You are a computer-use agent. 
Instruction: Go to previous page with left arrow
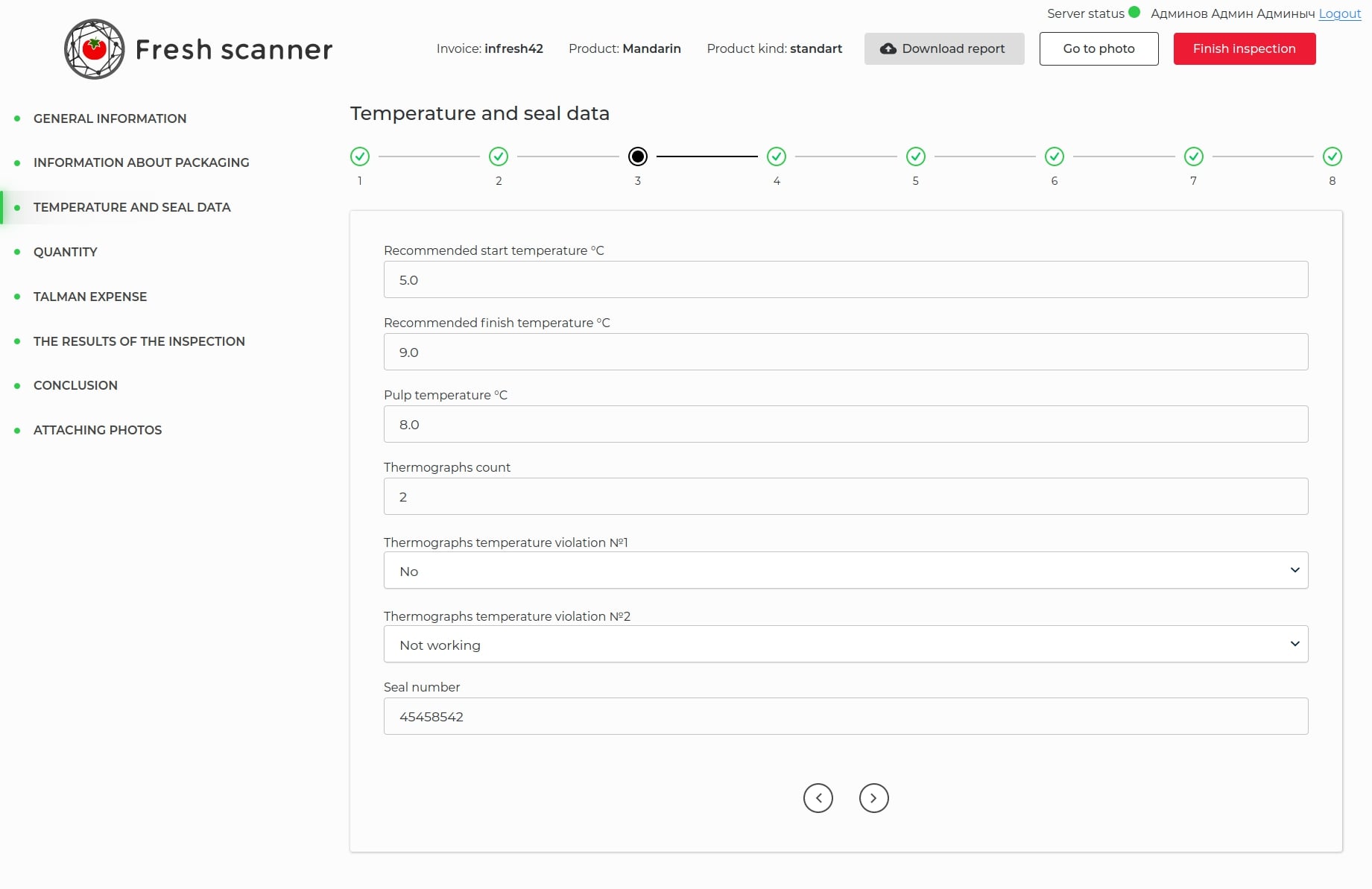[x=818, y=798]
